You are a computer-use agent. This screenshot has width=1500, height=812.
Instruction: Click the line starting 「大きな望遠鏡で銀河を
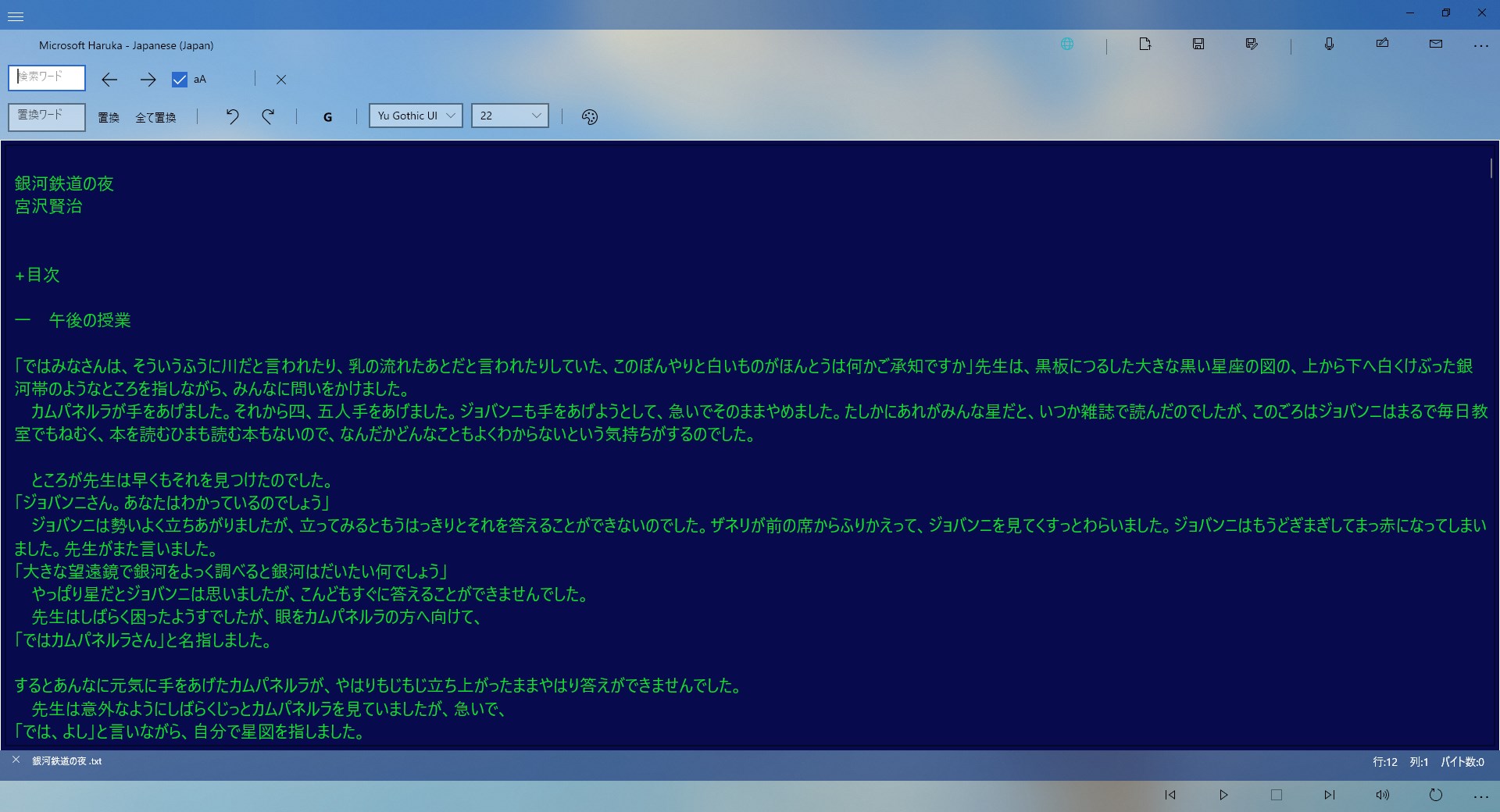coord(230,572)
